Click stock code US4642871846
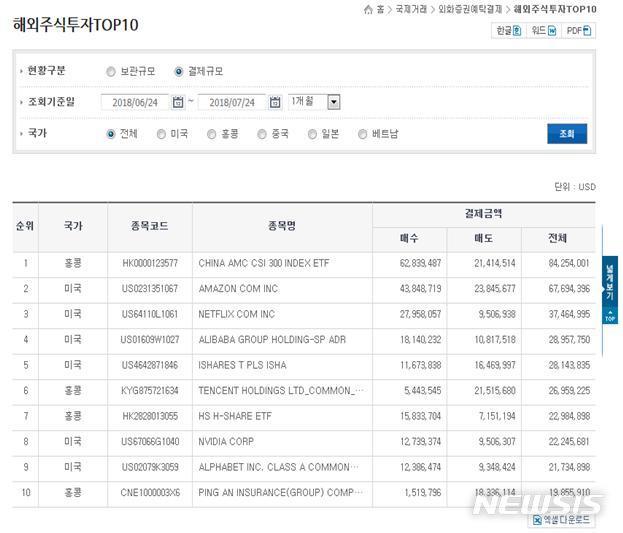Screen dimensions: 623x533 (x=150, y=365)
